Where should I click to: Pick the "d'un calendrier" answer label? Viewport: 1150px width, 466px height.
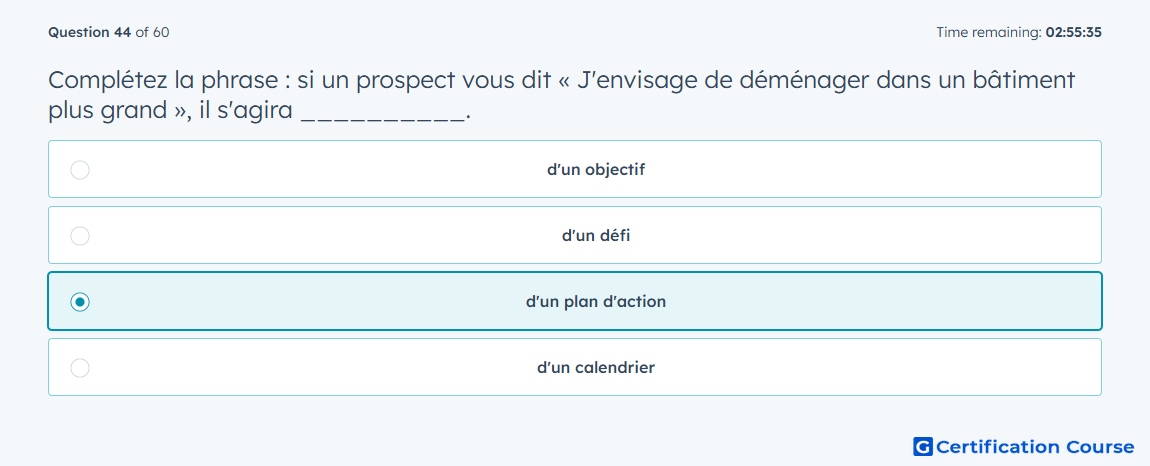[596, 368]
